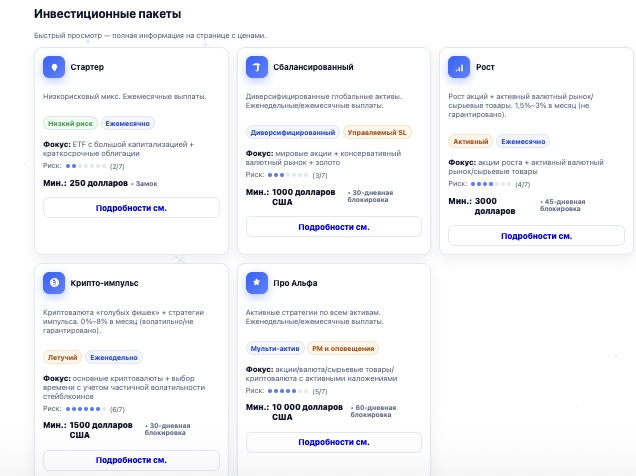View details for the Рост package
Screen dimensions: 636x476
pos(536,236)
